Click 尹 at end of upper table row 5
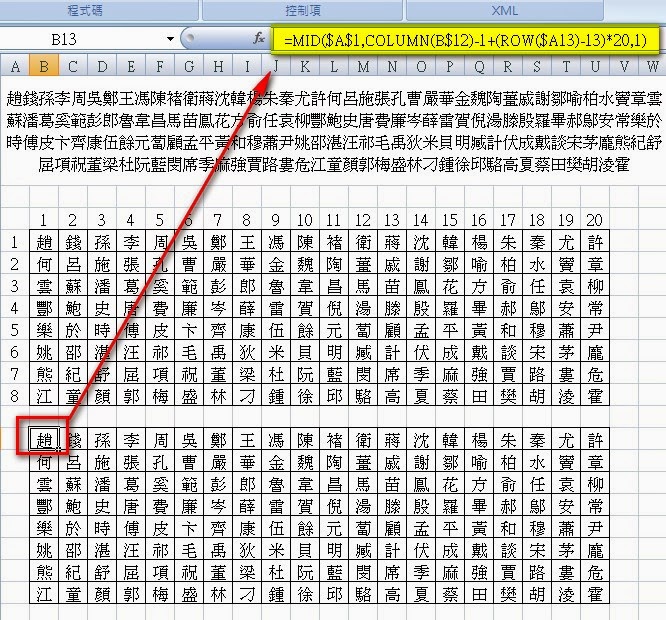 point(595,330)
